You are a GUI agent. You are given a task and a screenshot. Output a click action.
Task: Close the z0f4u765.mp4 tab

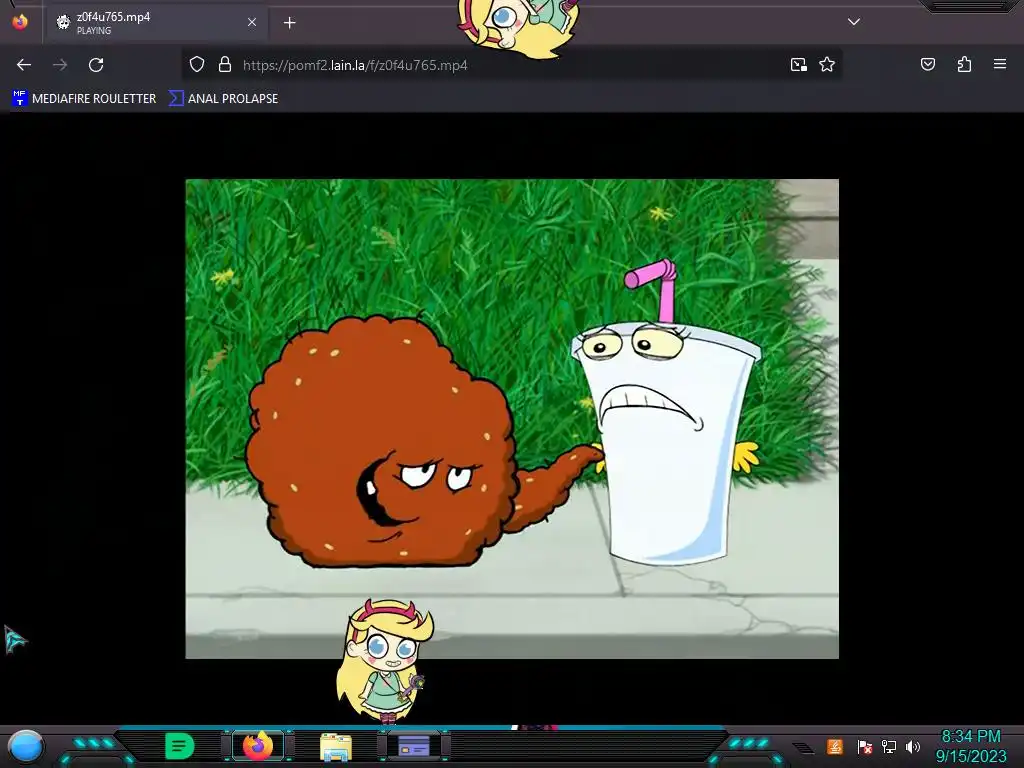click(x=252, y=22)
